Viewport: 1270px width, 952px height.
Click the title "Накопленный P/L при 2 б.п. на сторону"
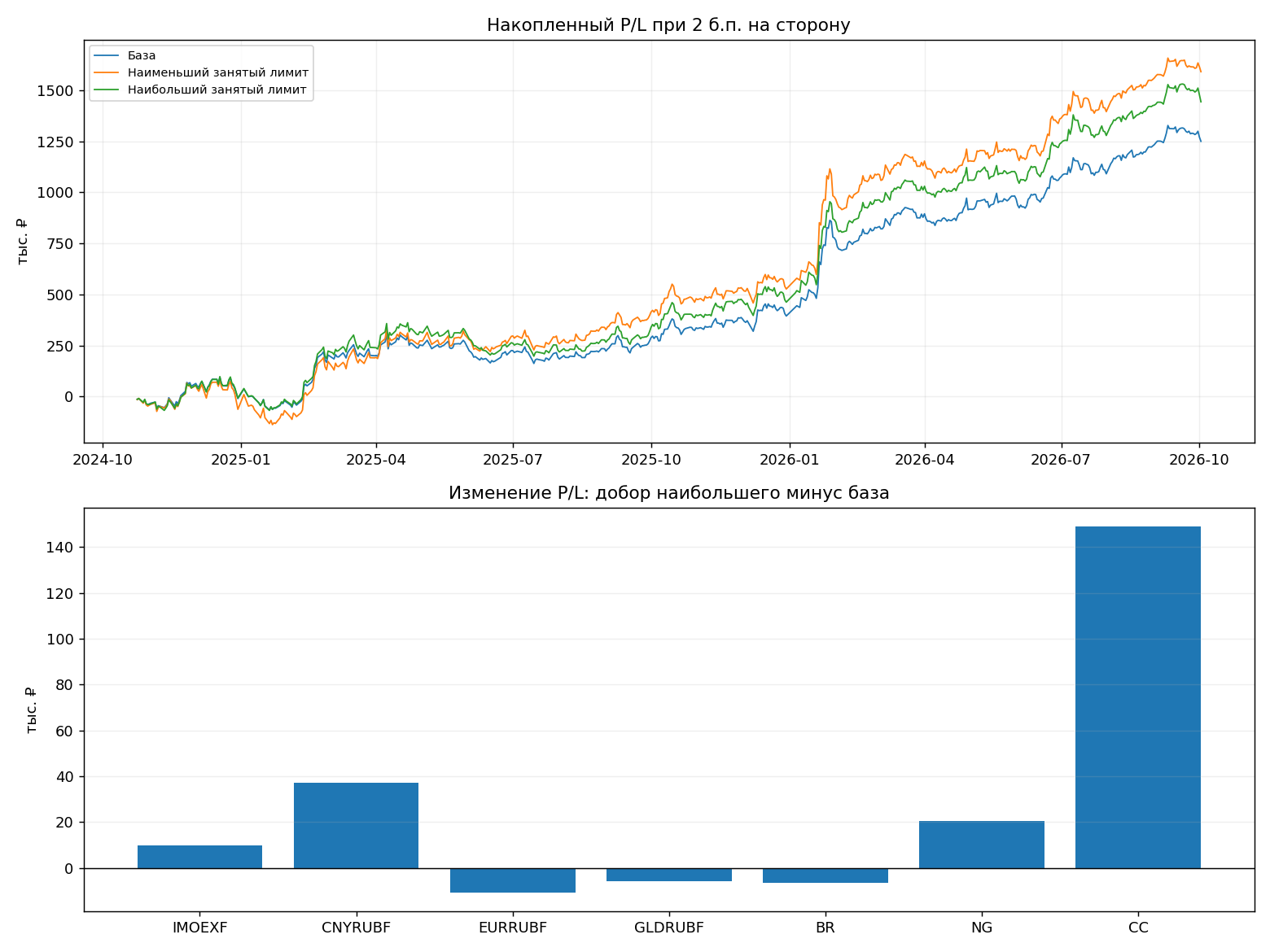668,25
